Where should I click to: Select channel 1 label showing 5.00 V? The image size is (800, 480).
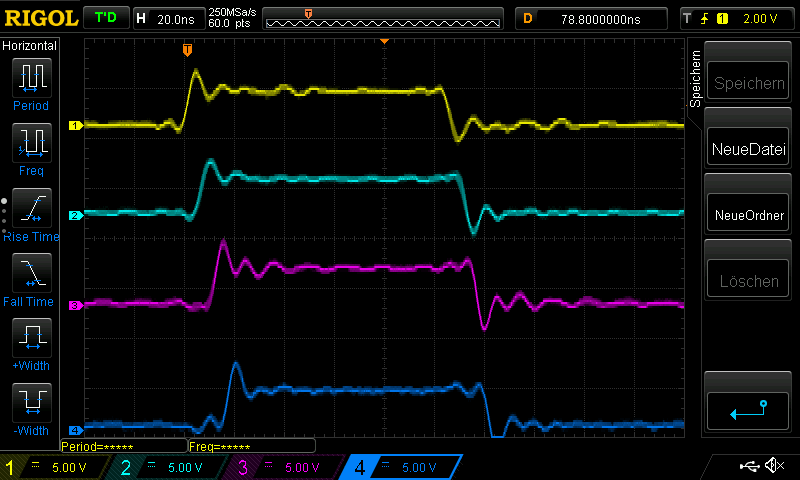click(x=55, y=467)
